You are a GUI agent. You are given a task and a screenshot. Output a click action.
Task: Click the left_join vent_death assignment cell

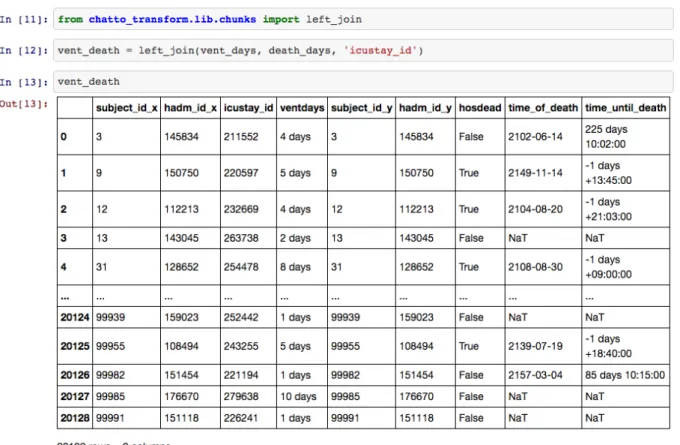pos(363,50)
